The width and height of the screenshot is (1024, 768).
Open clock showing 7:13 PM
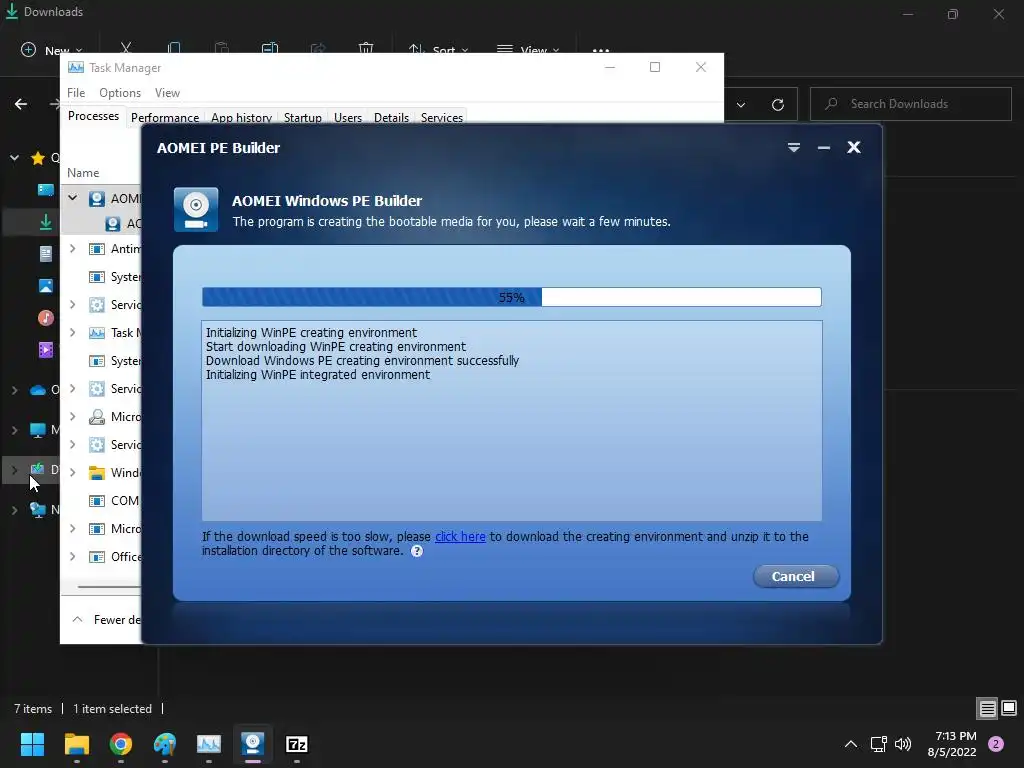click(x=952, y=744)
